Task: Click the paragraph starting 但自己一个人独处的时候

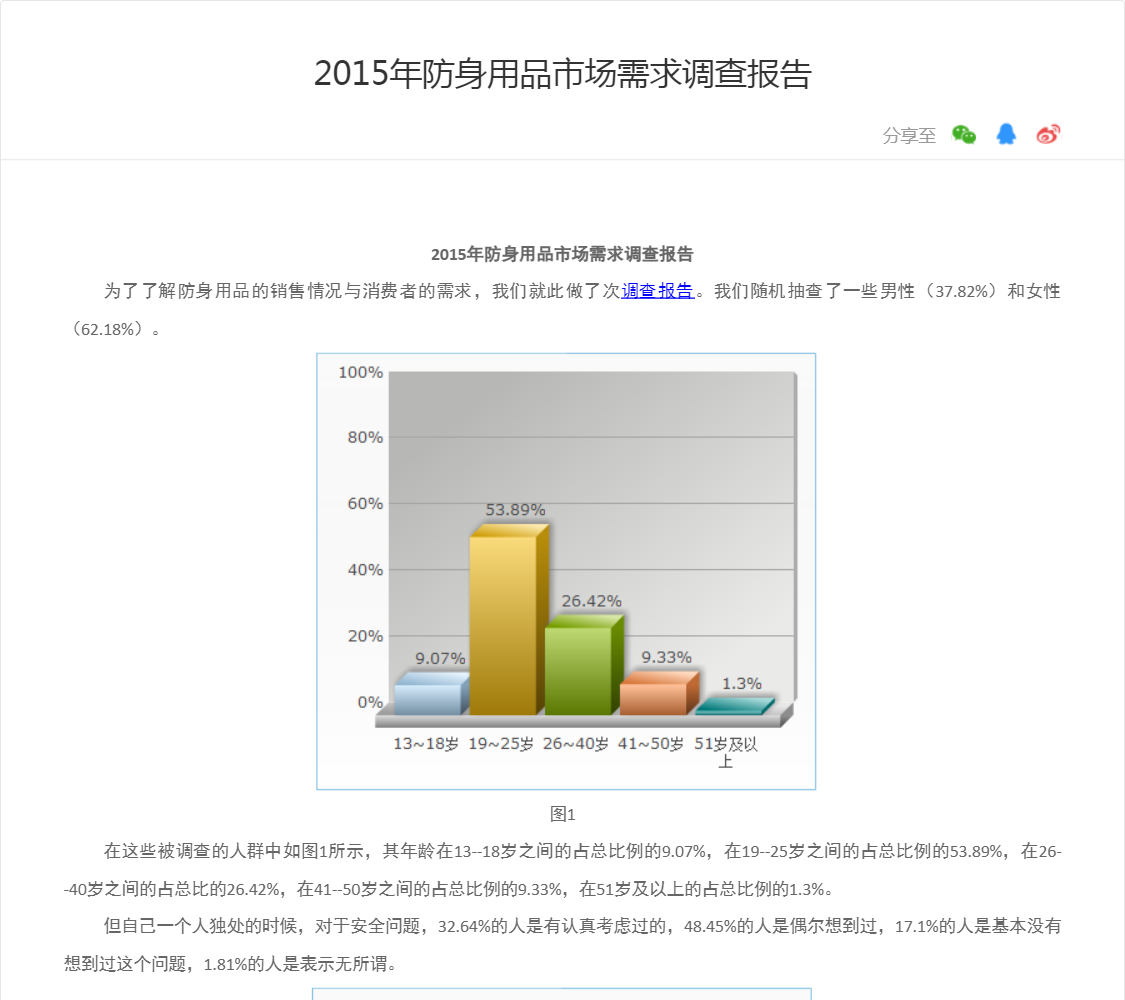Action: [x=562, y=945]
